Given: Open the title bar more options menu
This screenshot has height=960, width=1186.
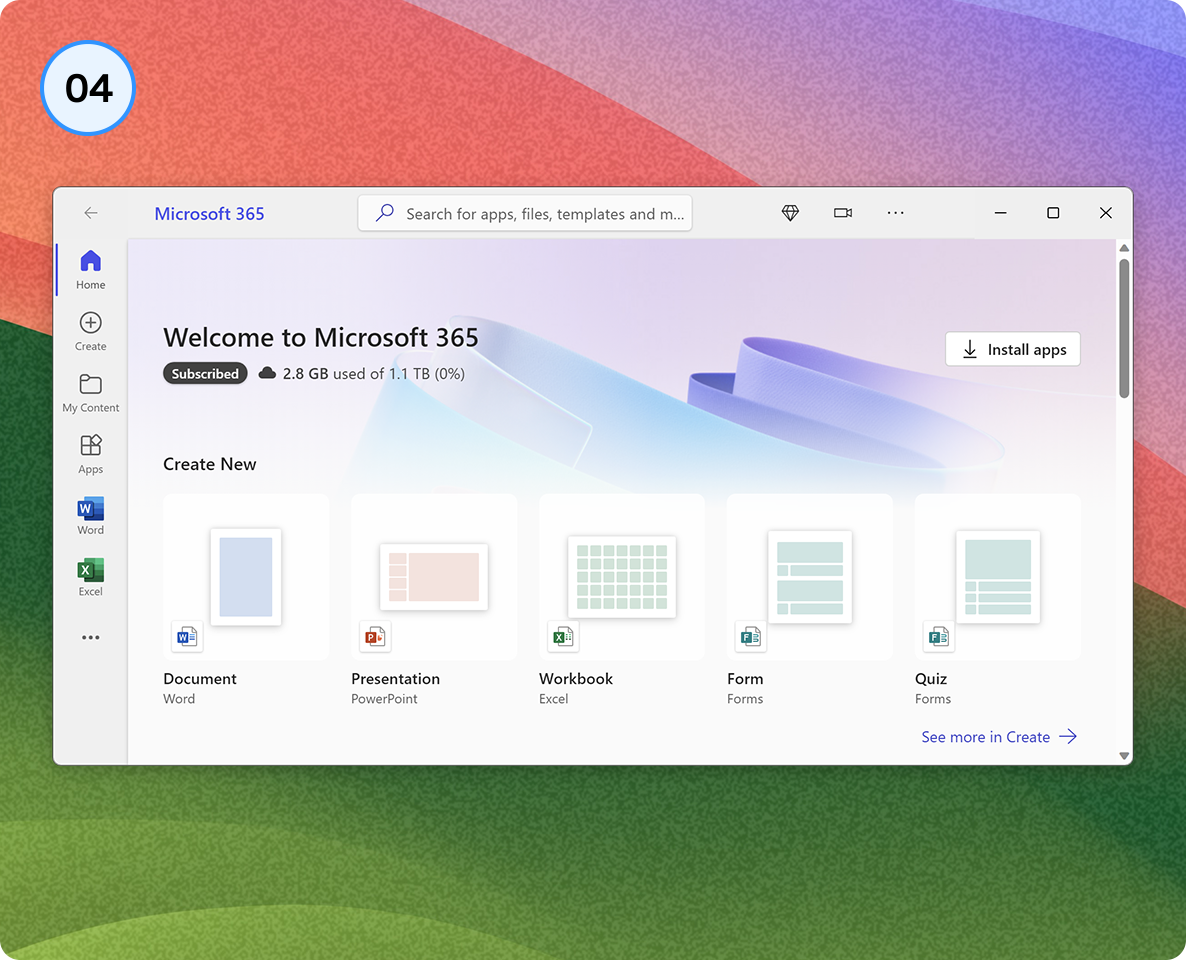Looking at the screenshot, I should tap(896, 213).
